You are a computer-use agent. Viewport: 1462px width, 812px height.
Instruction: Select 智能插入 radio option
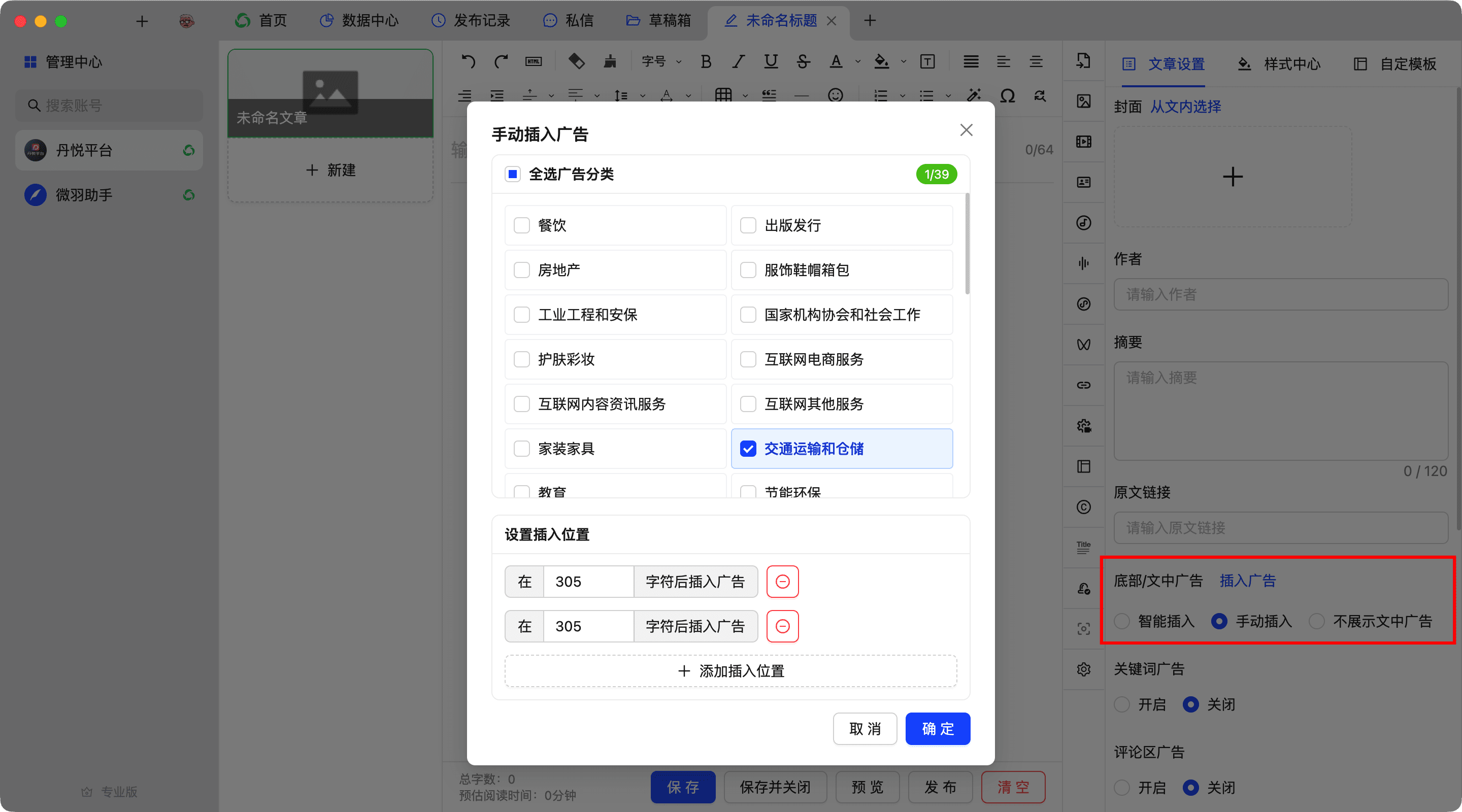tap(1122, 621)
